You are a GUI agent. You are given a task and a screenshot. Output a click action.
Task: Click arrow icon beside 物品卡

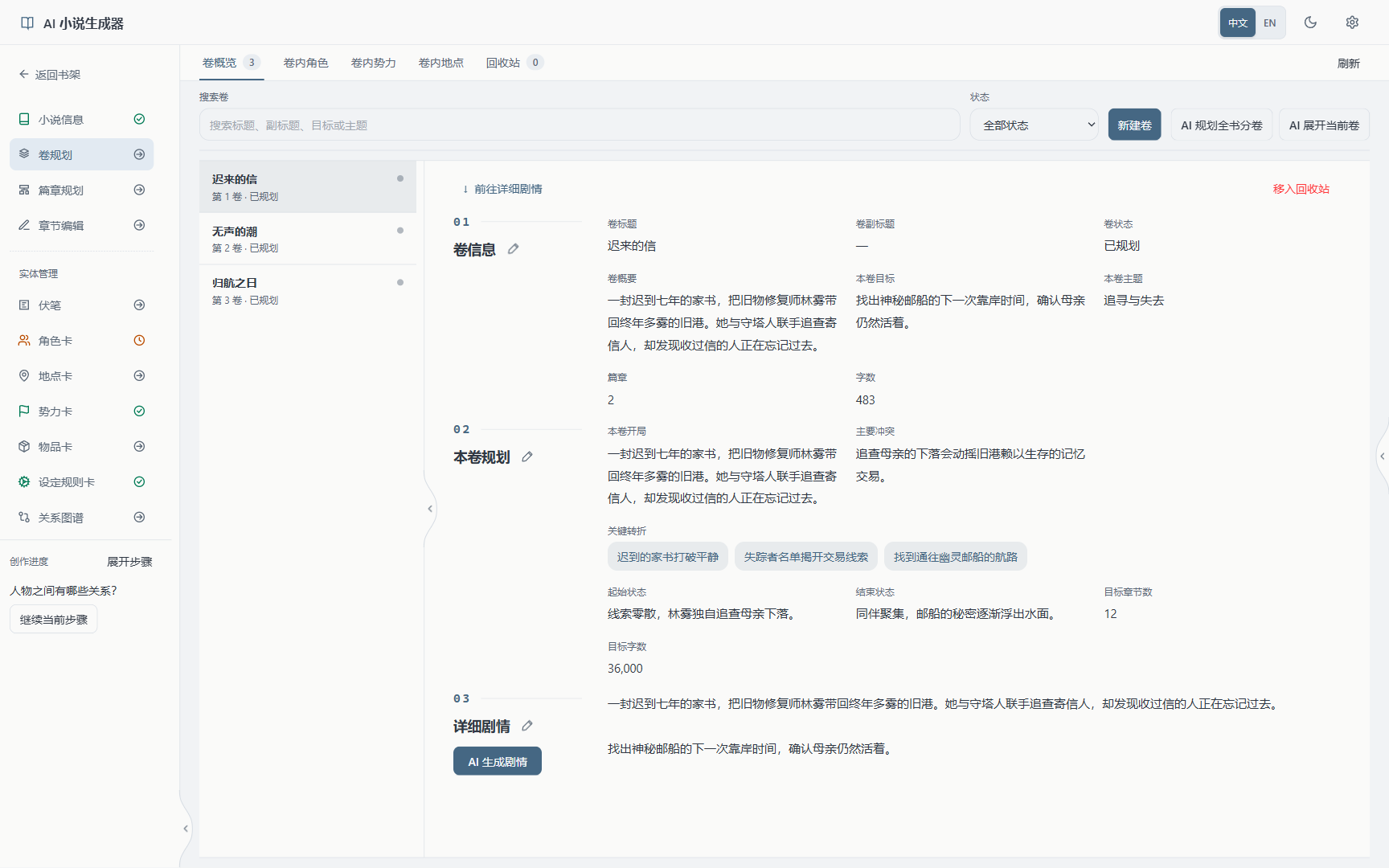tap(139, 447)
